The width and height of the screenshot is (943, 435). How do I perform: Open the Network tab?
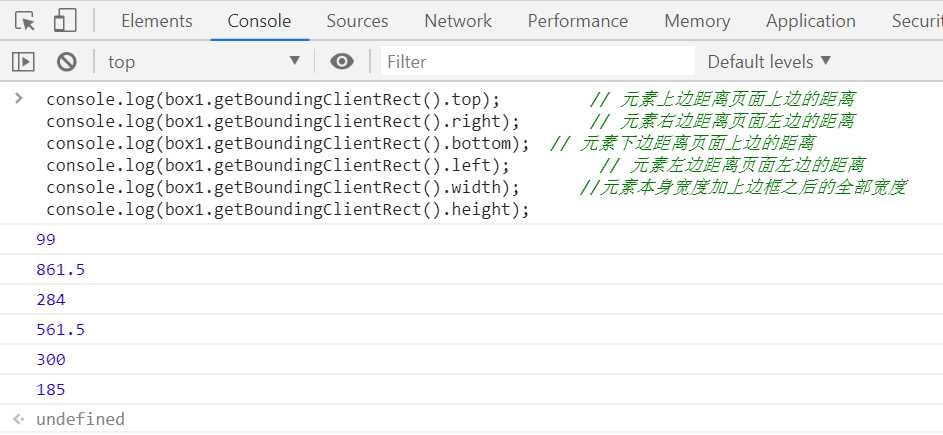[x=458, y=21]
